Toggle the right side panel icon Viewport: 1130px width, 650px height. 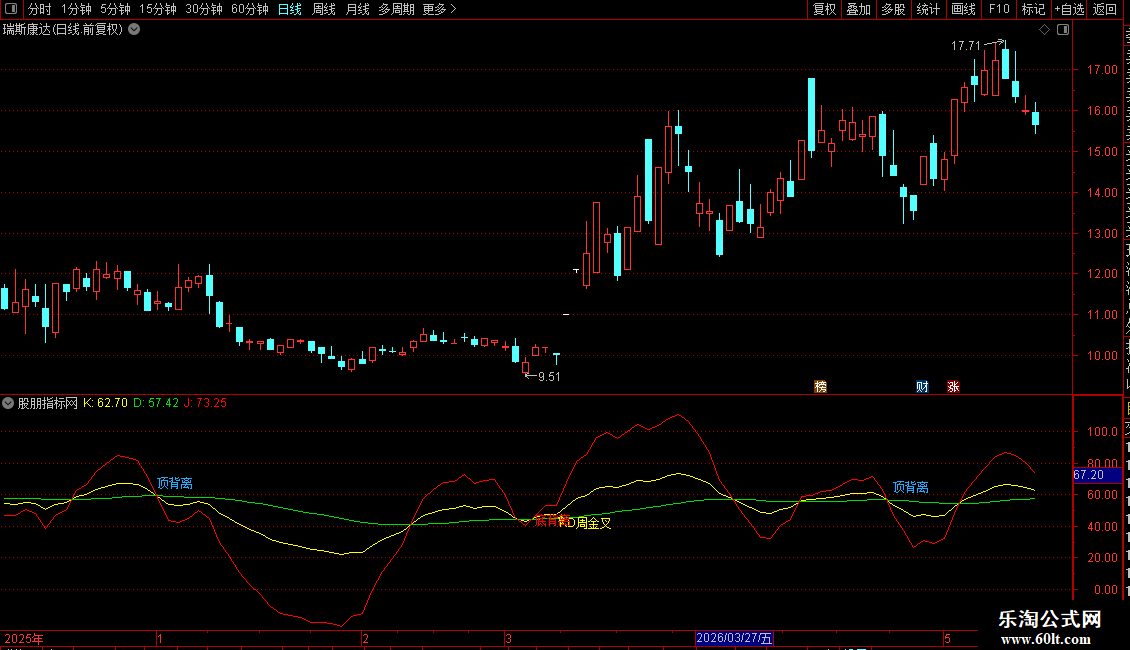(x=1063, y=30)
